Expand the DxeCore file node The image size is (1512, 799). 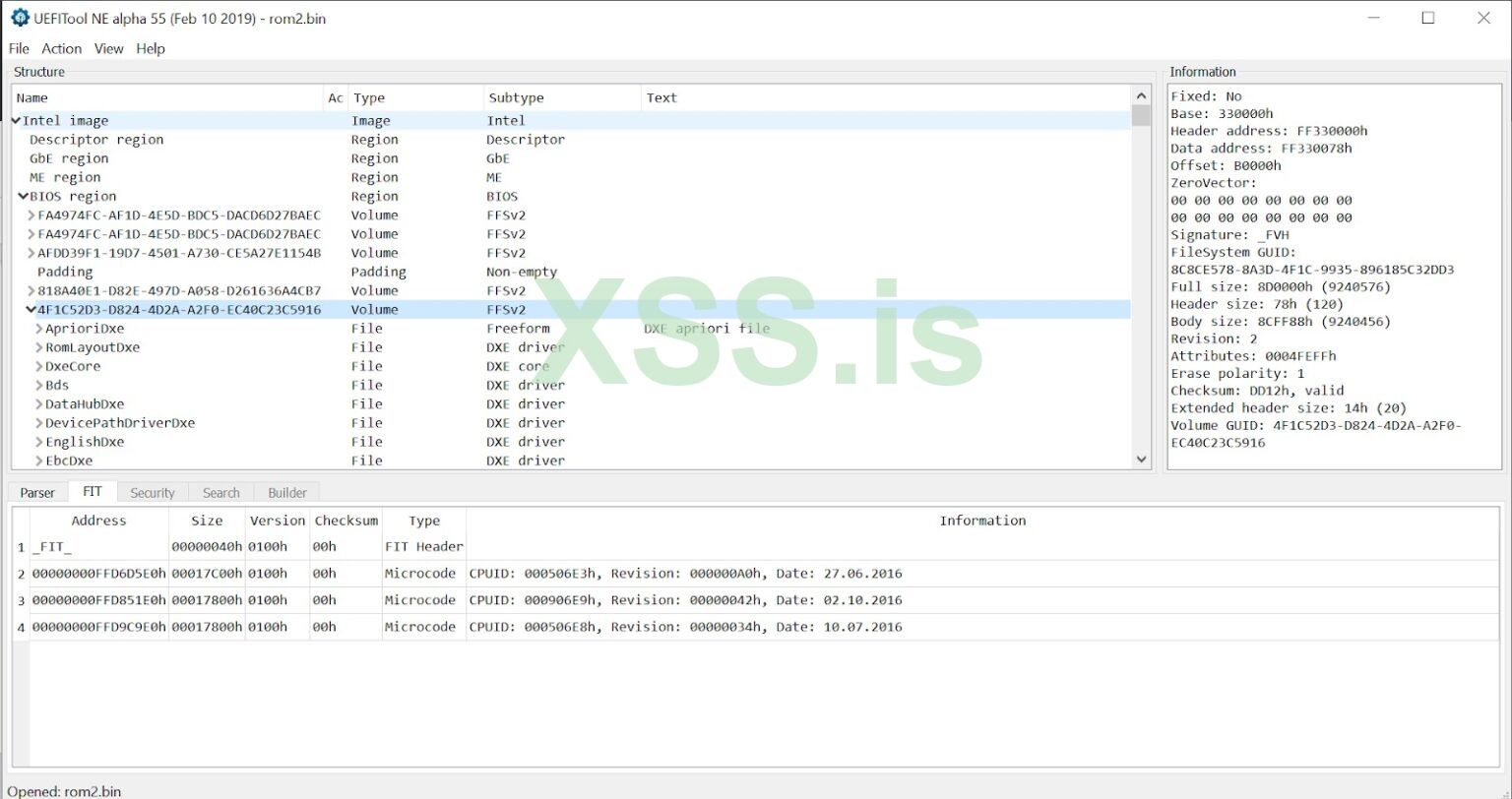pyautogui.click(x=39, y=367)
